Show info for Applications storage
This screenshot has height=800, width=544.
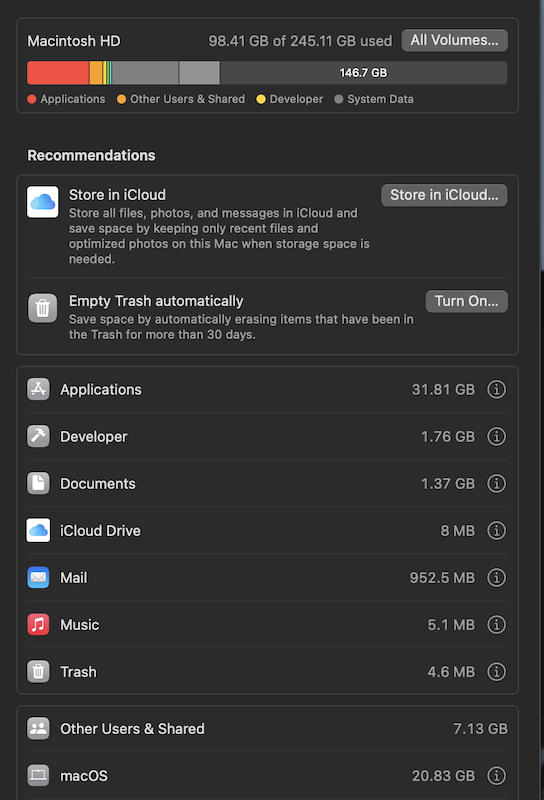point(497,389)
